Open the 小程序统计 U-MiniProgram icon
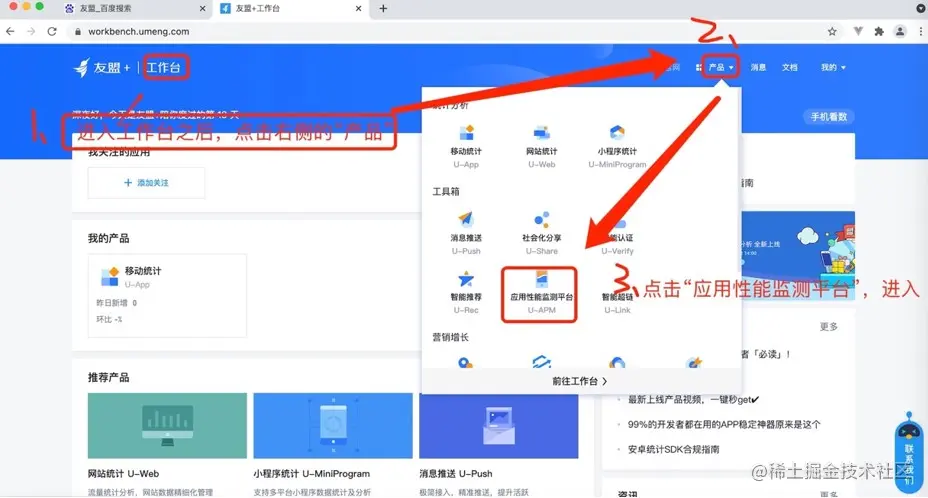The image size is (928, 498). [617, 133]
